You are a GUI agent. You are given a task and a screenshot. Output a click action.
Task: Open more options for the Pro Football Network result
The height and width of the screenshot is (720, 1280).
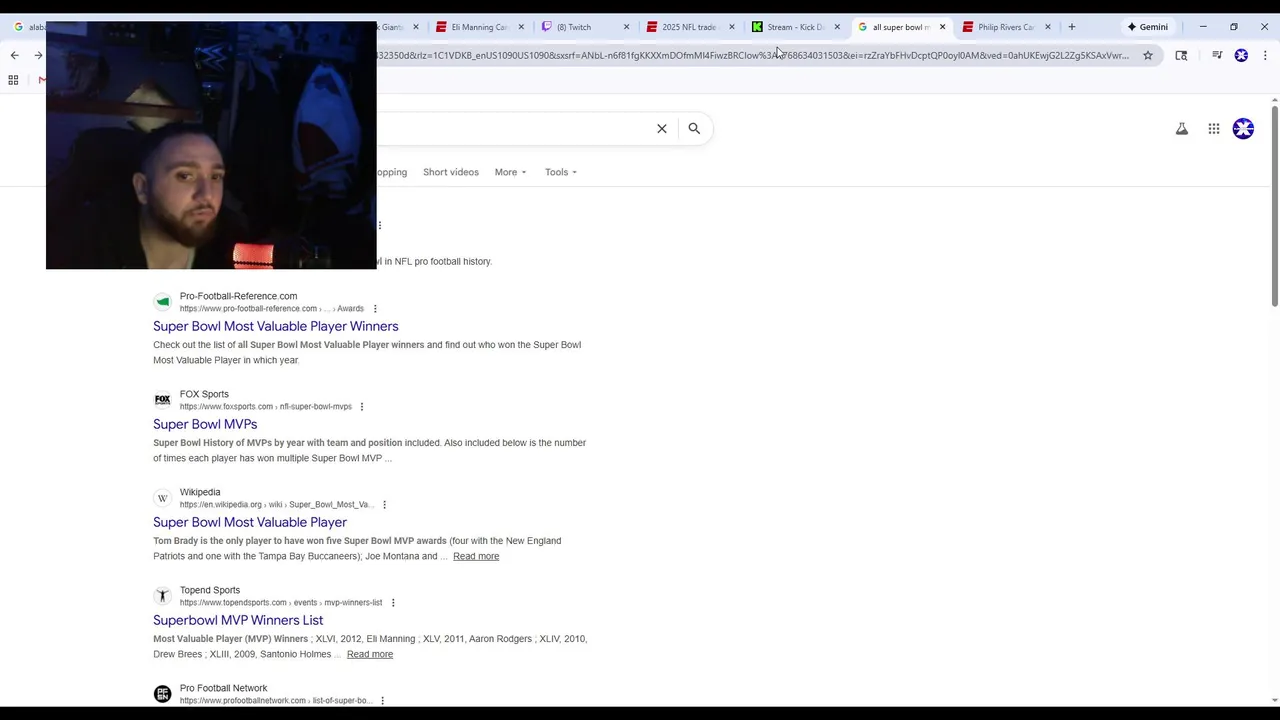[382, 701]
